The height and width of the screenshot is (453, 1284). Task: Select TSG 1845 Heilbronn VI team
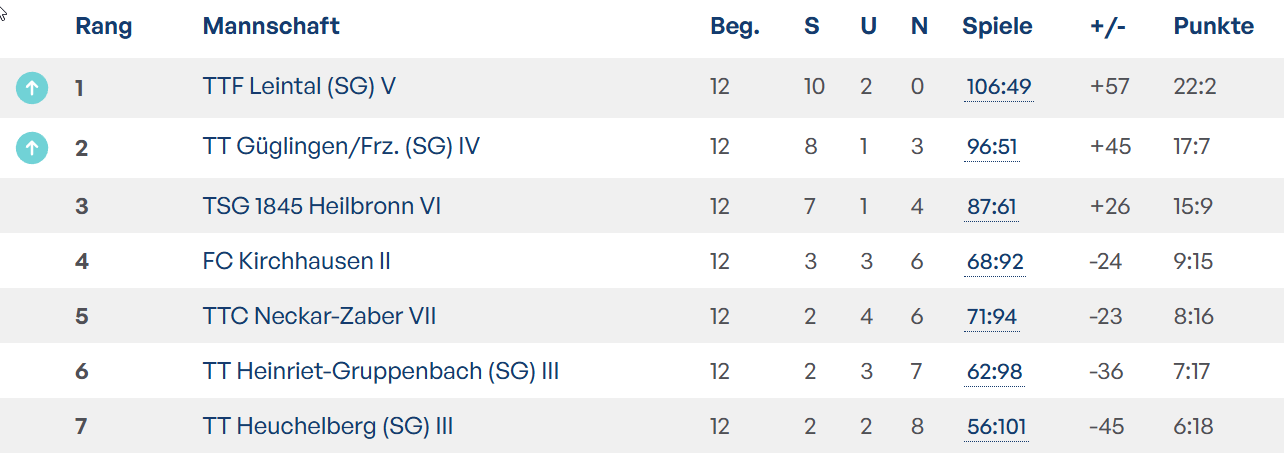tap(322, 207)
